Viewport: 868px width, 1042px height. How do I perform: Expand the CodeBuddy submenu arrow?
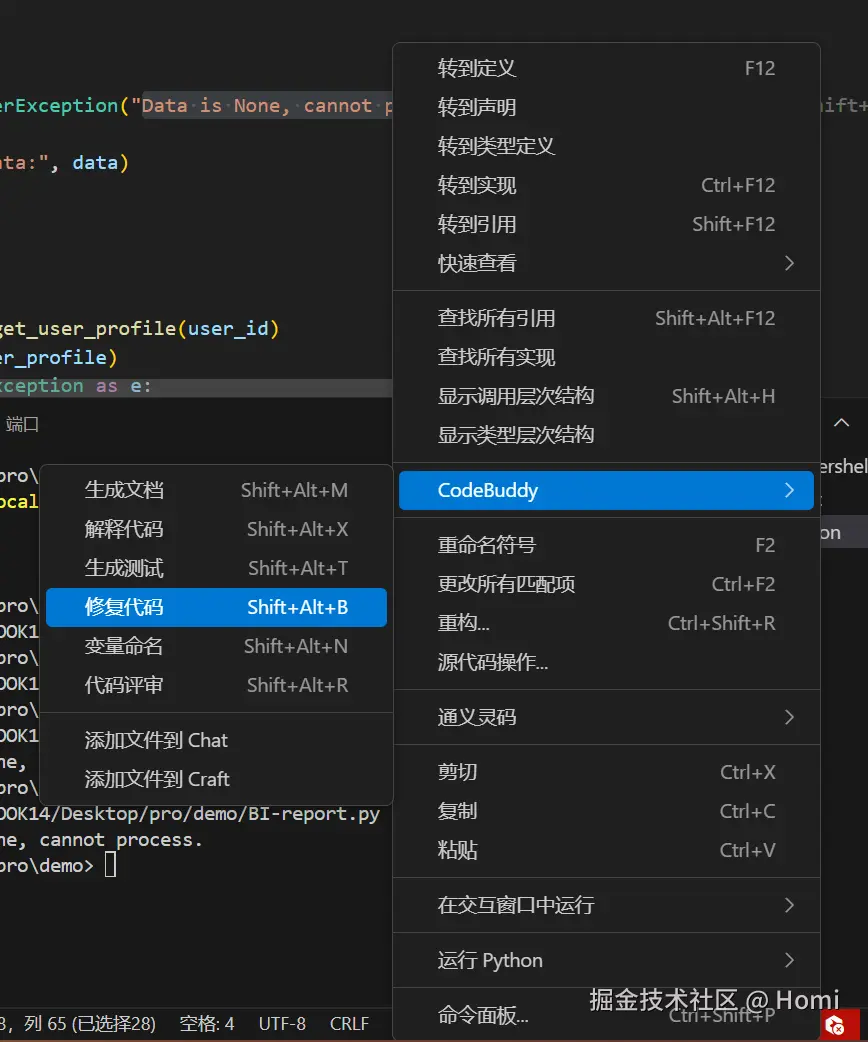click(x=789, y=490)
